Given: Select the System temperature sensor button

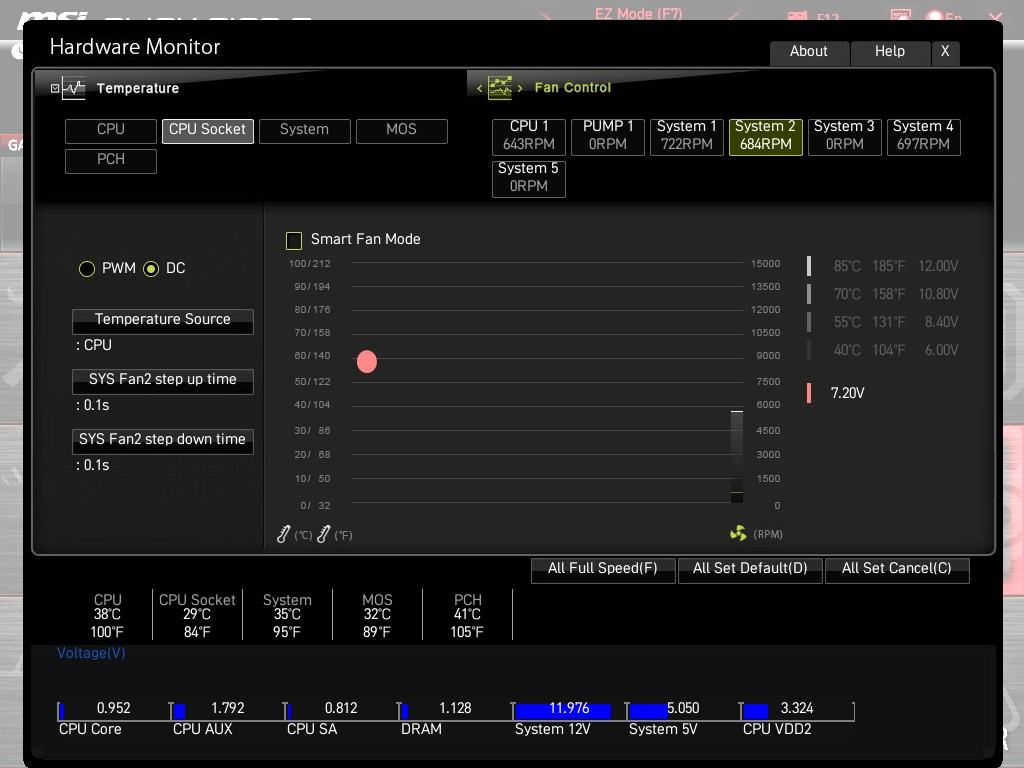Looking at the screenshot, I should click(305, 130).
